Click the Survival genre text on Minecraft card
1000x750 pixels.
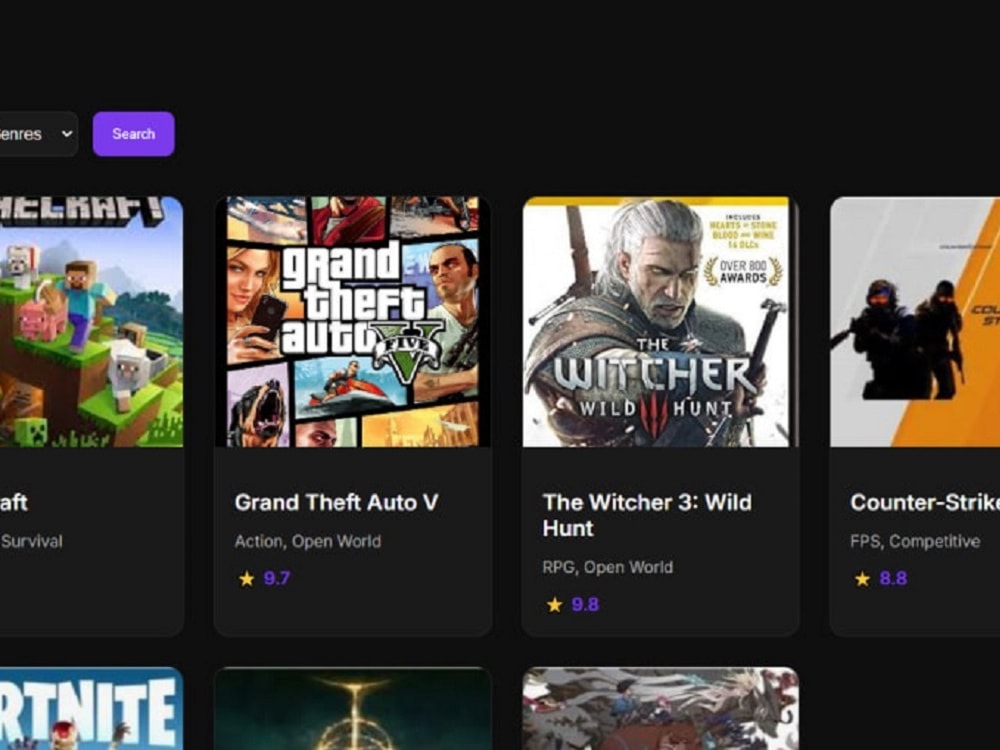point(31,541)
